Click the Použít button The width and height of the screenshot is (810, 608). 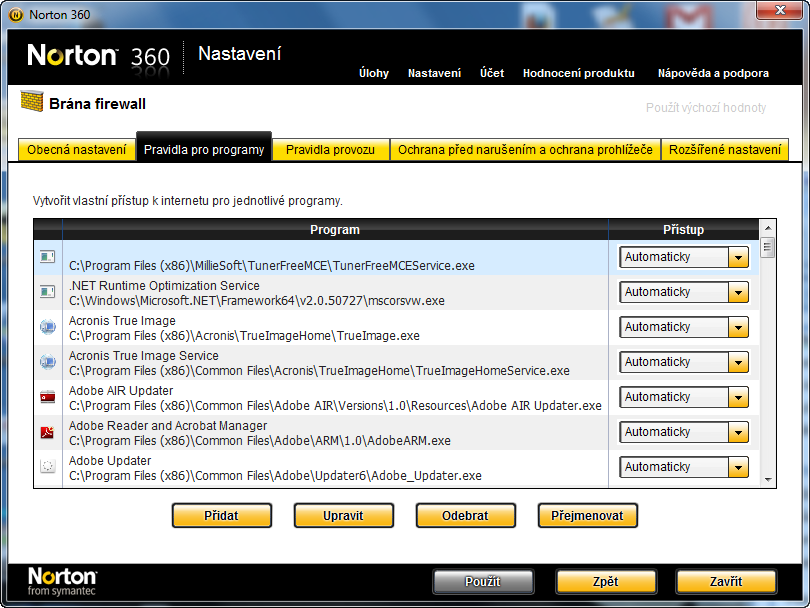(483, 582)
